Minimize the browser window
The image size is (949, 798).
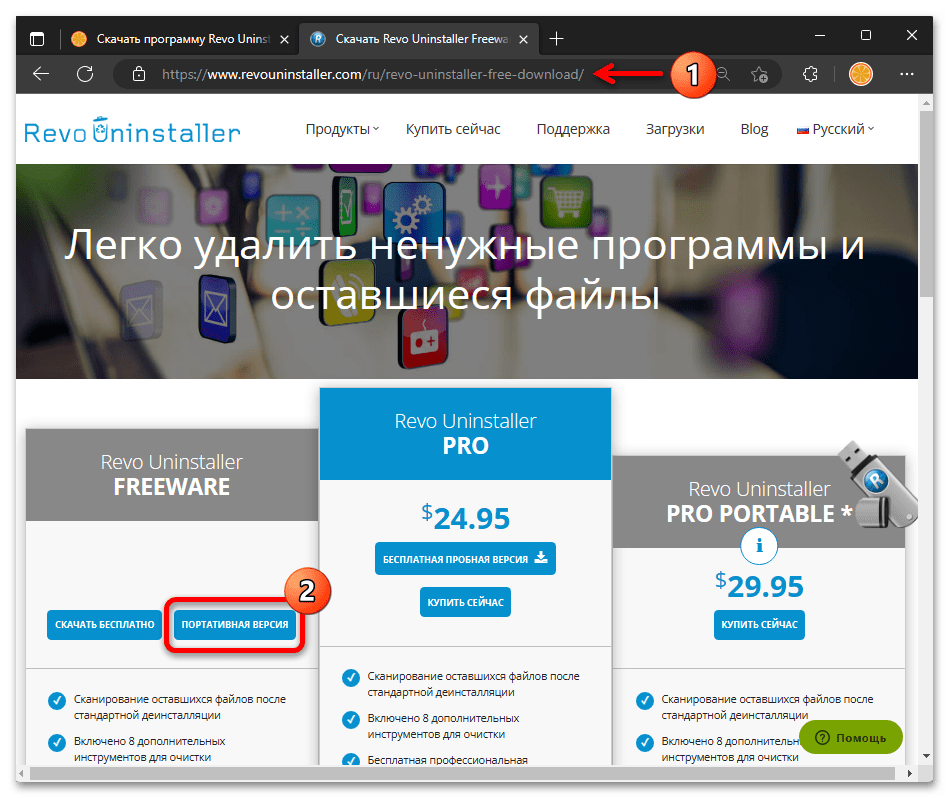pyautogui.click(x=819, y=36)
